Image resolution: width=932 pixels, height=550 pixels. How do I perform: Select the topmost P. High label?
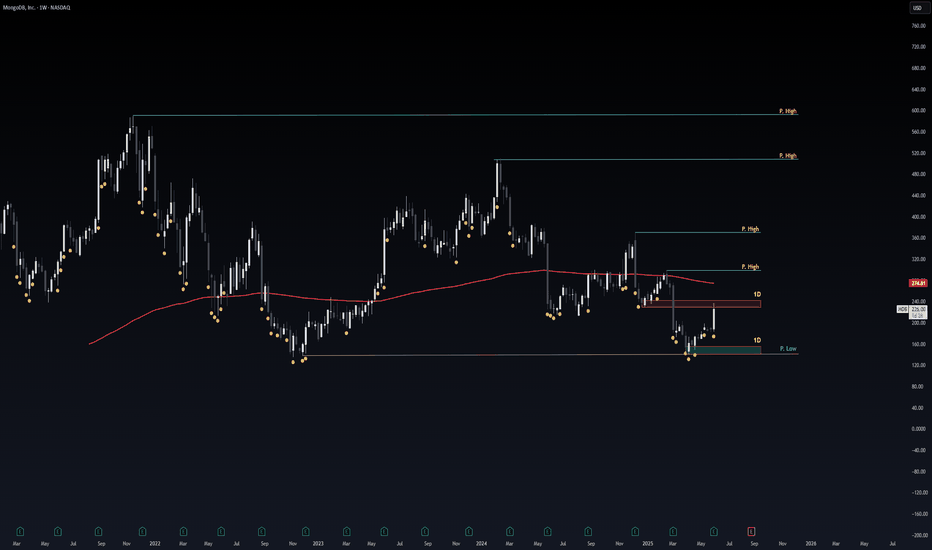(x=788, y=111)
